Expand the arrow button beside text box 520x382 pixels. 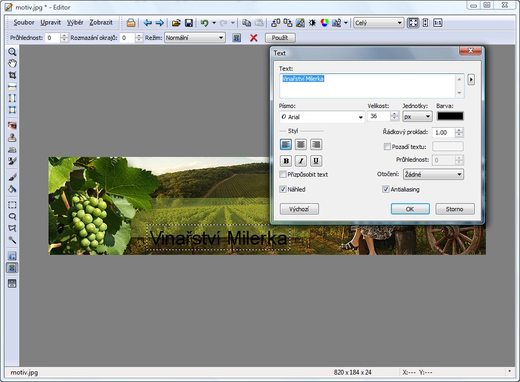tap(471, 80)
